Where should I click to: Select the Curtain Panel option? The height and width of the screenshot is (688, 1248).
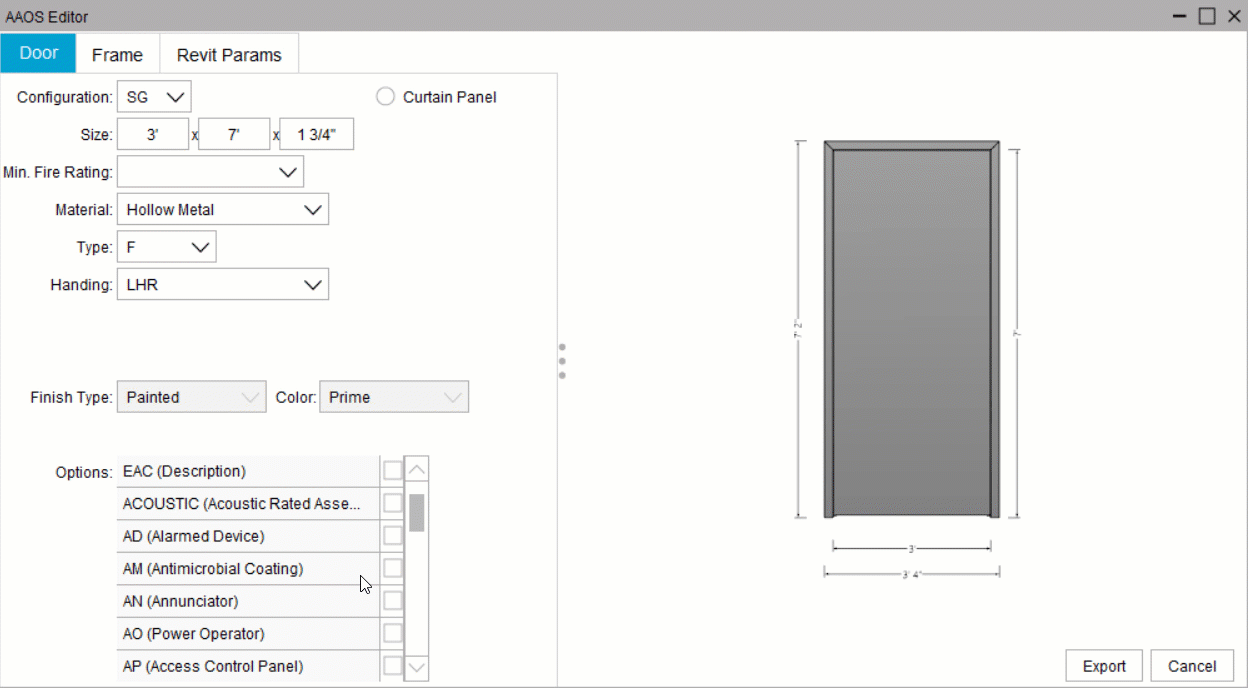(x=385, y=96)
